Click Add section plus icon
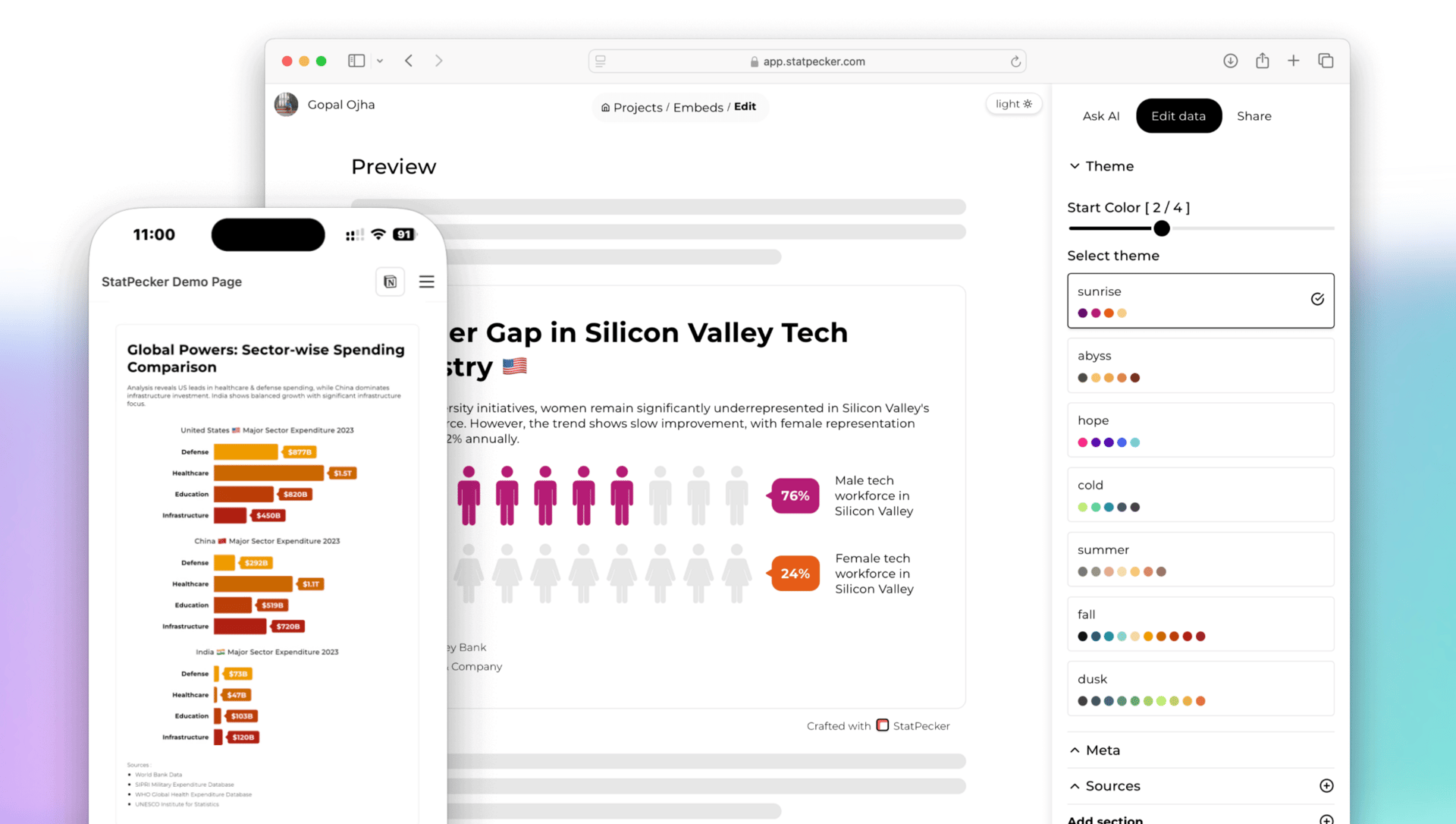 (x=1326, y=819)
